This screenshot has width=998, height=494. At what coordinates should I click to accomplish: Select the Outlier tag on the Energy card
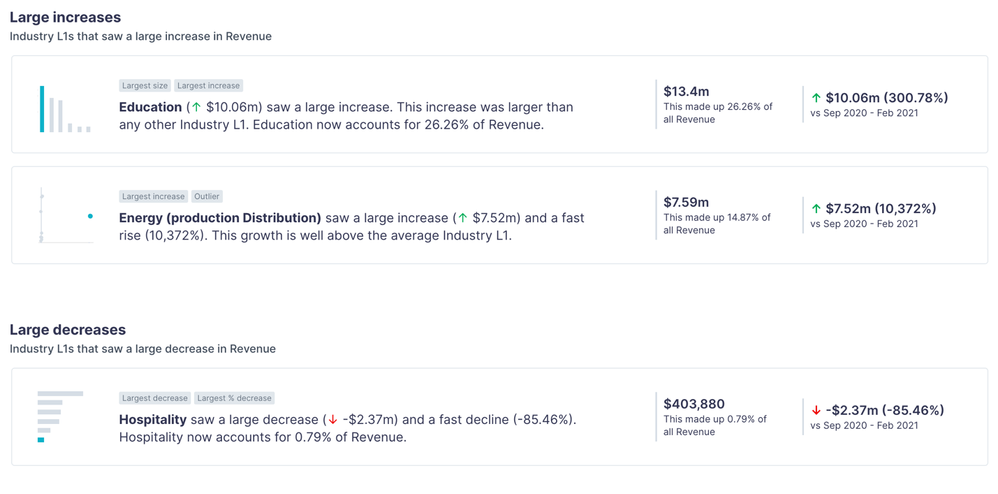207,197
